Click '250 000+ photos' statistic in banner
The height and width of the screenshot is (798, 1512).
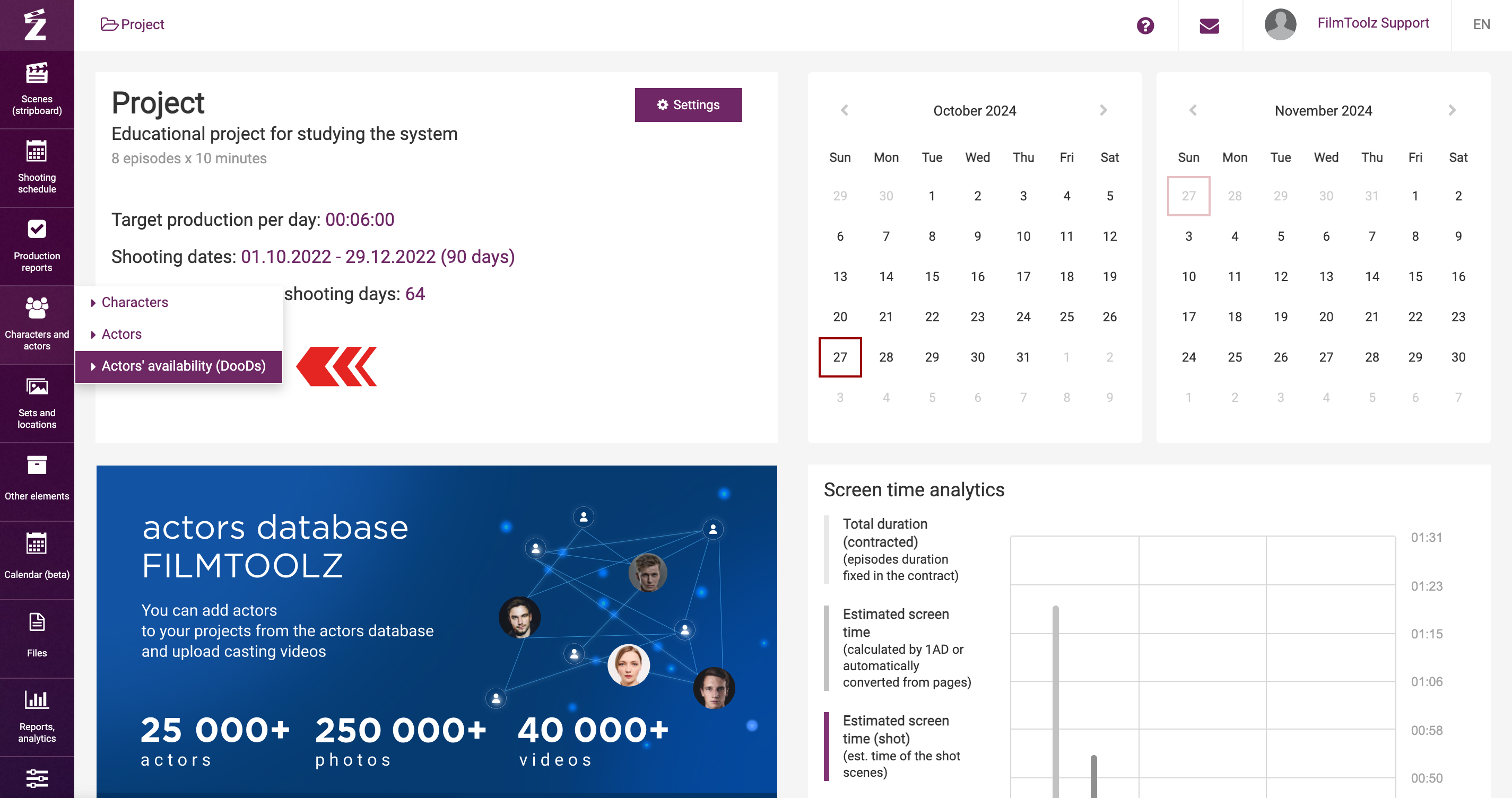(401, 742)
